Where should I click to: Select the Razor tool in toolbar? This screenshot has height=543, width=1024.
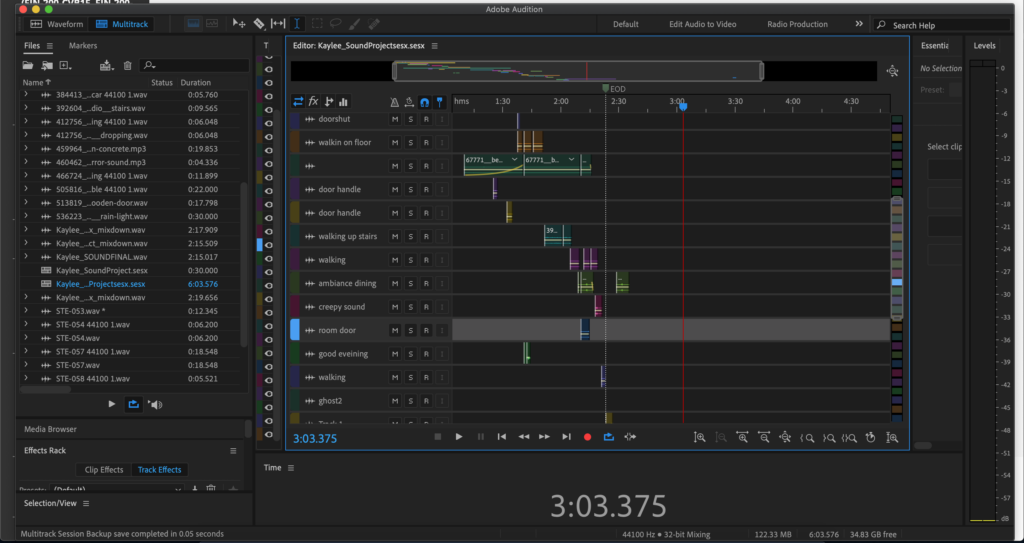tap(258, 23)
